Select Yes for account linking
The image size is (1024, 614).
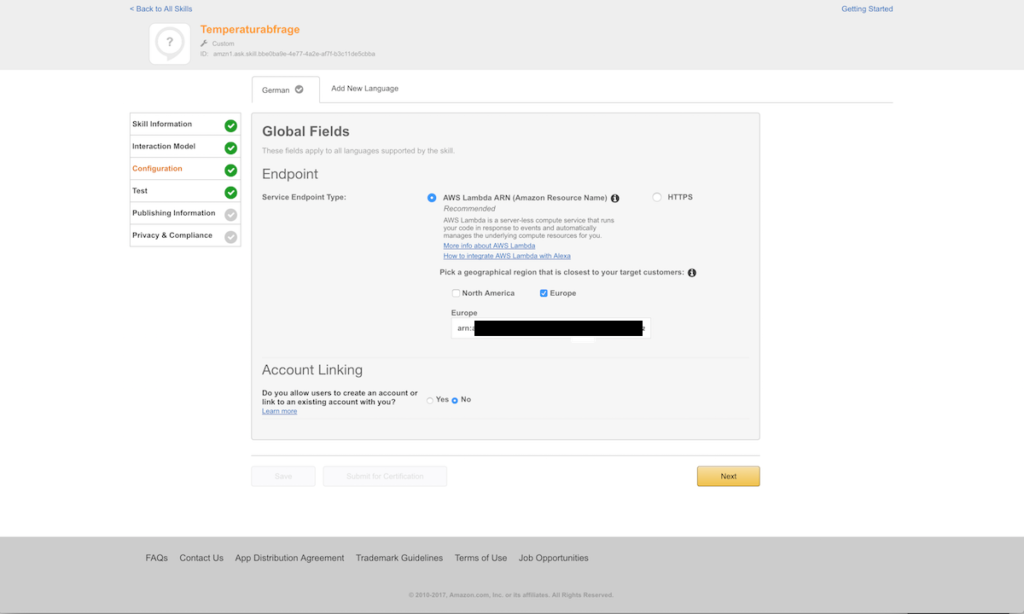[x=432, y=399]
